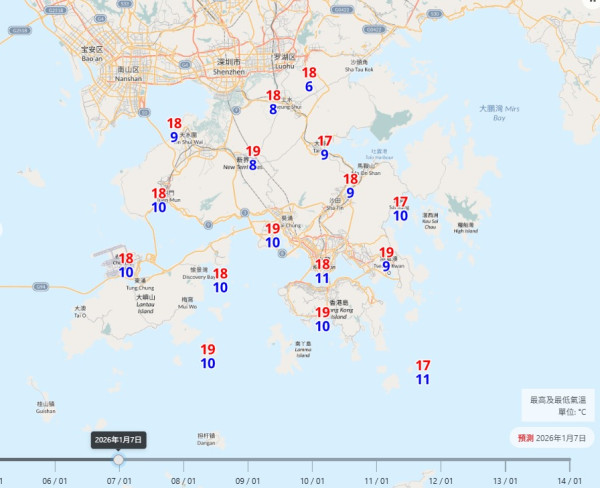Click the 18/11 temperature at Kowloon
The image size is (600, 488).
tap(322, 271)
